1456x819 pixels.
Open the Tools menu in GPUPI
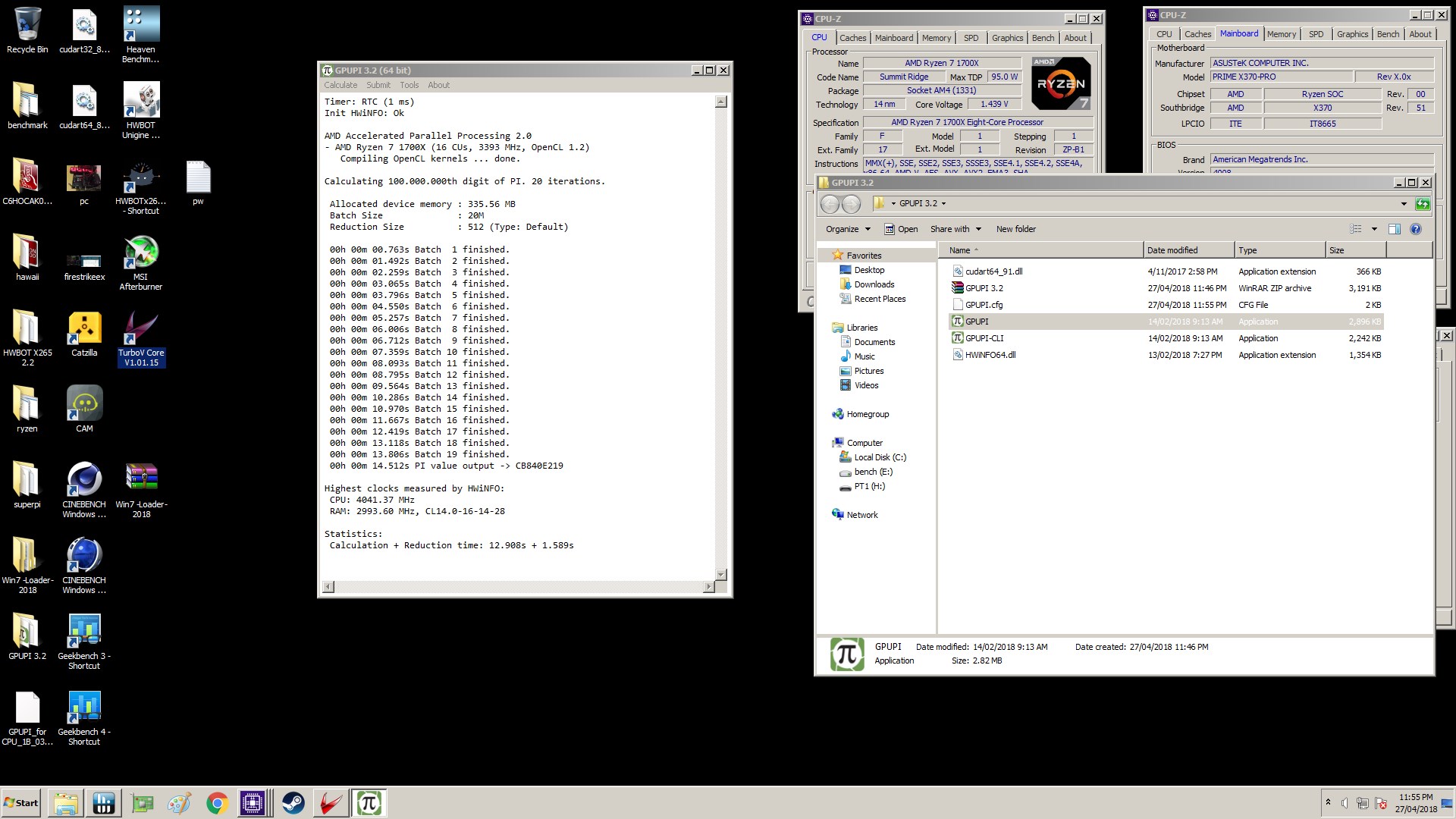(x=409, y=85)
